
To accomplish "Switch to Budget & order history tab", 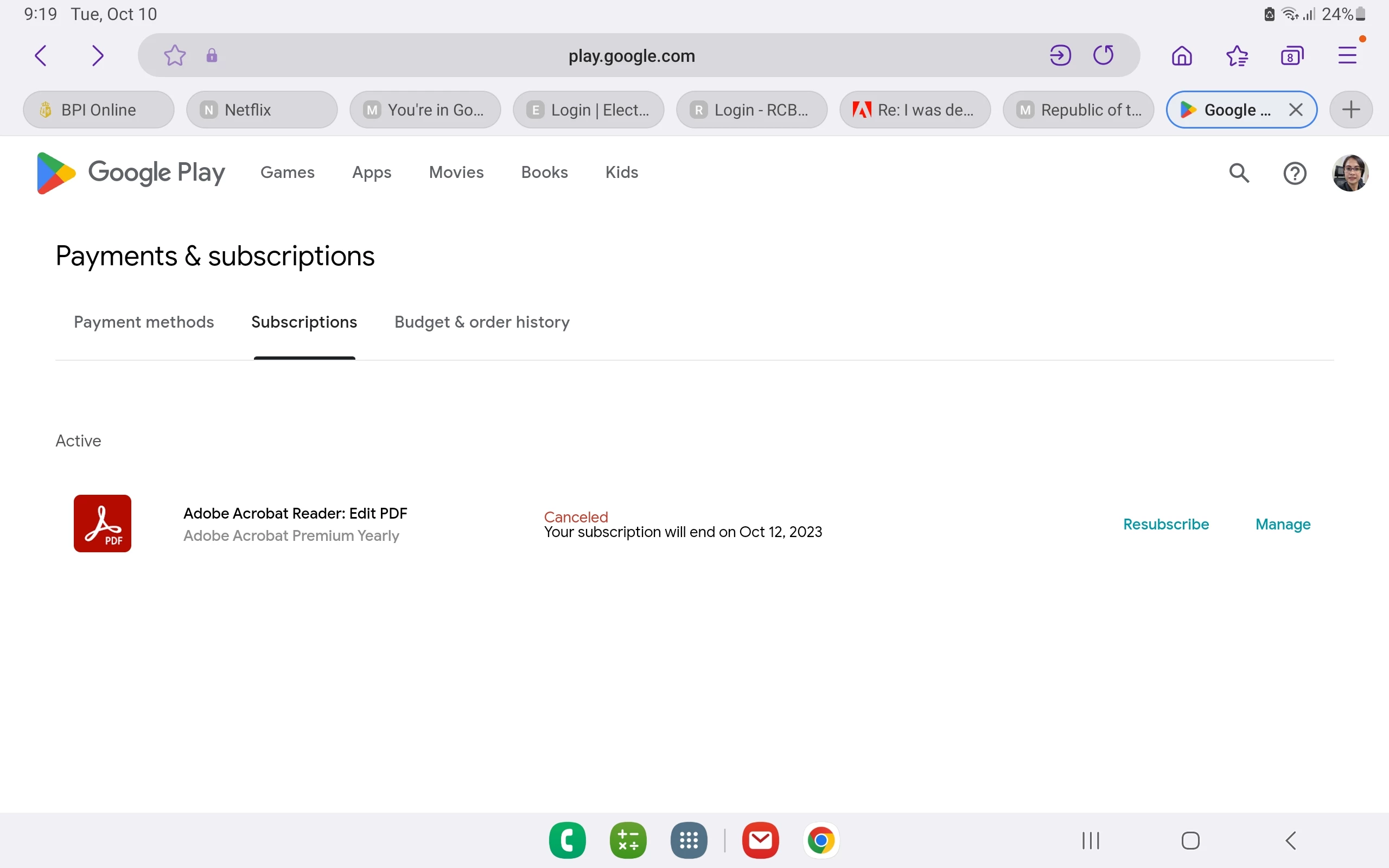I will 482,322.
